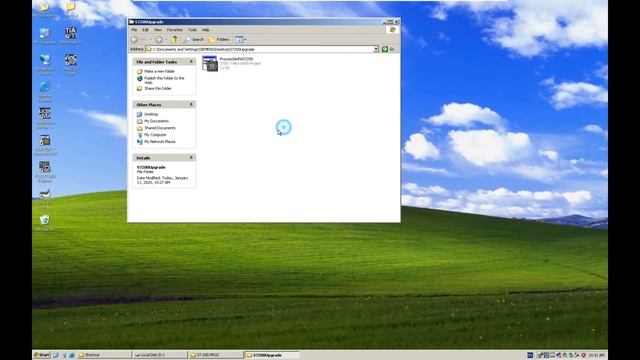Go up one folder level

pyautogui.click(x=175, y=39)
